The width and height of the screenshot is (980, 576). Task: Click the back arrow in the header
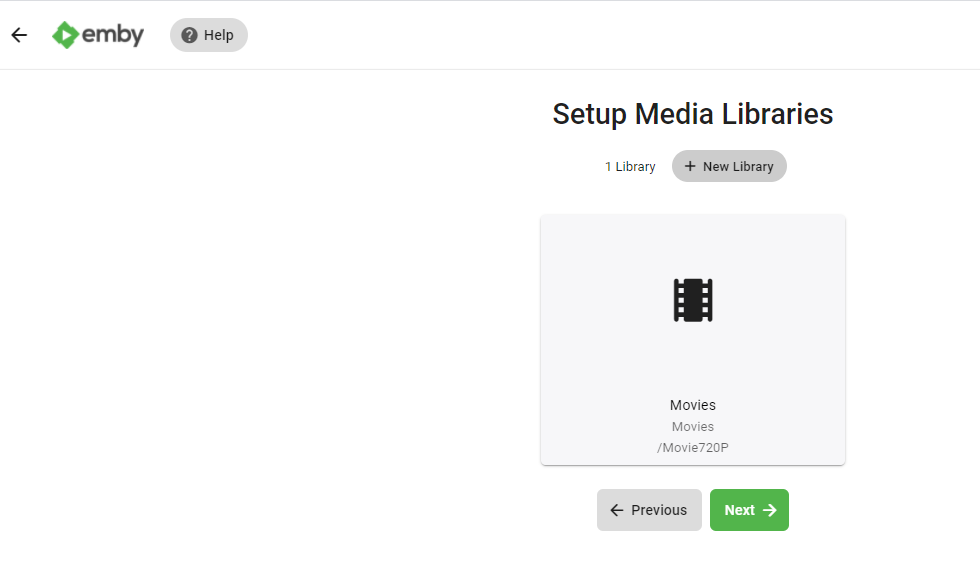coord(19,35)
